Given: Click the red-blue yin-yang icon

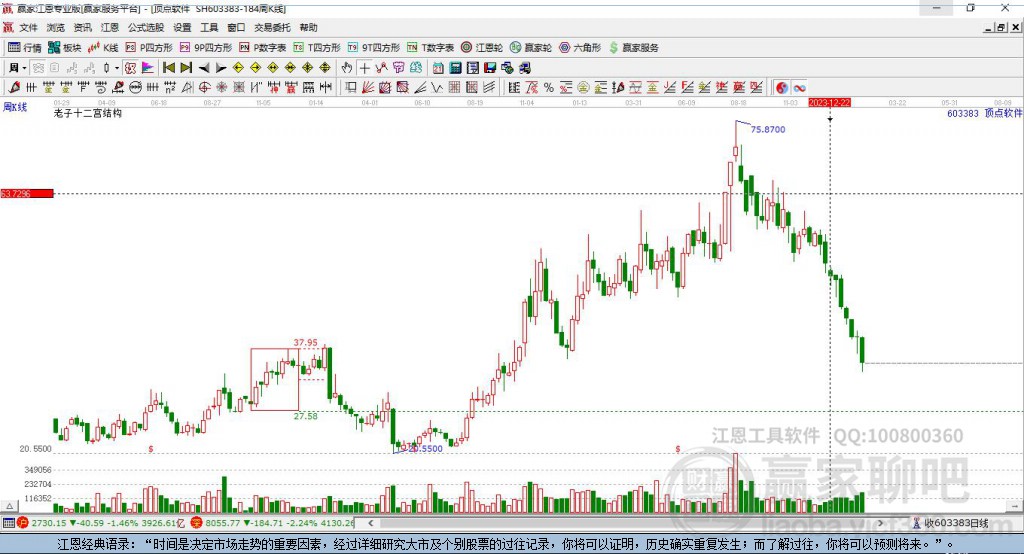Looking at the screenshot, I should point(782,88).
